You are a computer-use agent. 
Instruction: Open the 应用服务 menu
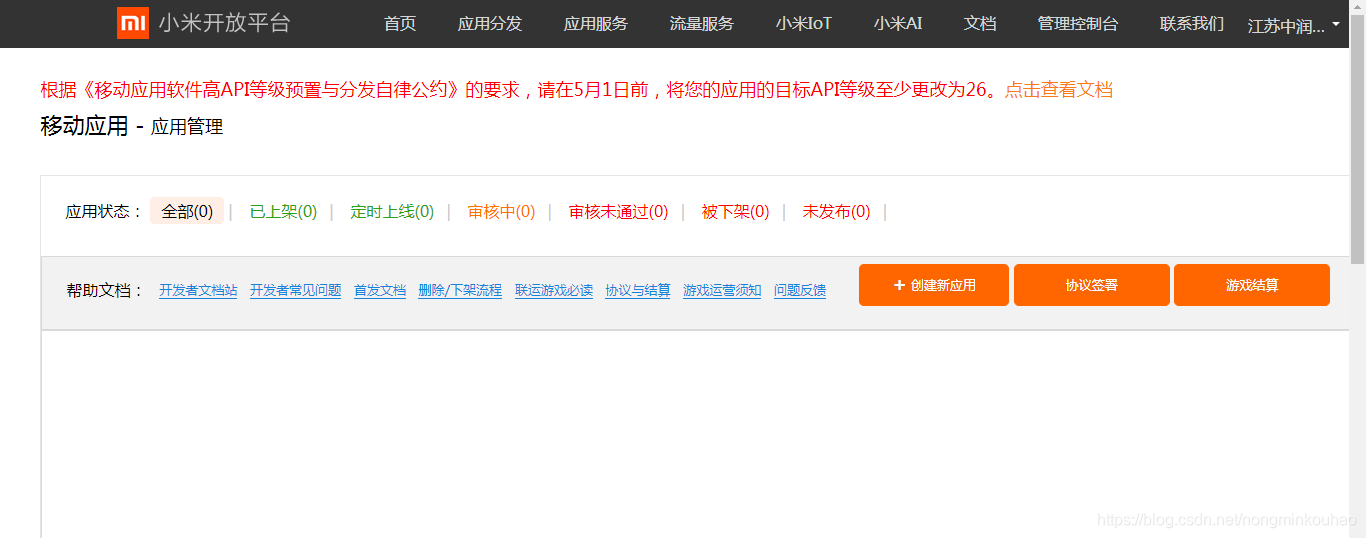point(596,24)
